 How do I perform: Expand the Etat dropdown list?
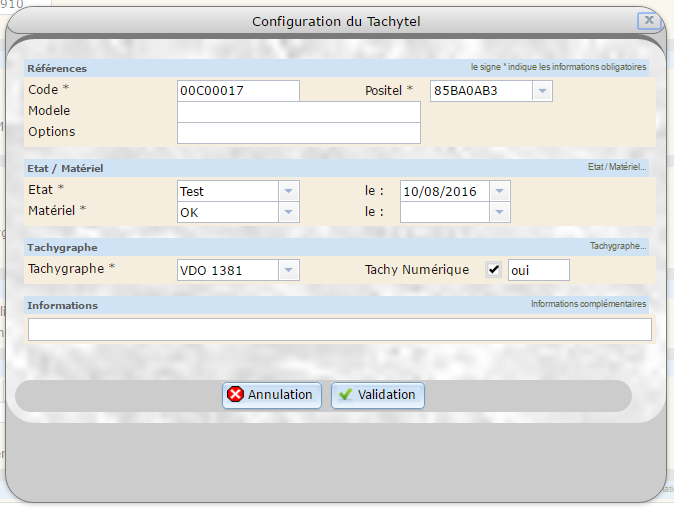(x=288, y=191)
